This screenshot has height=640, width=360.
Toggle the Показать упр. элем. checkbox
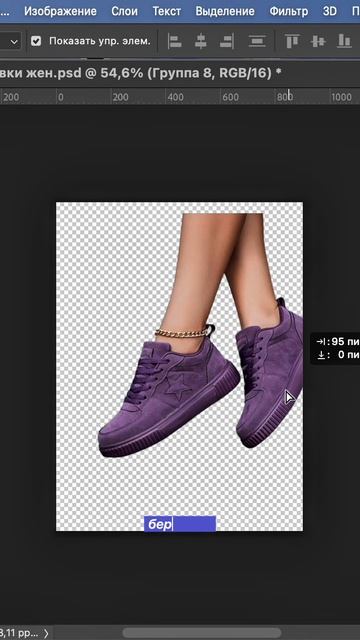pos(36,41)
